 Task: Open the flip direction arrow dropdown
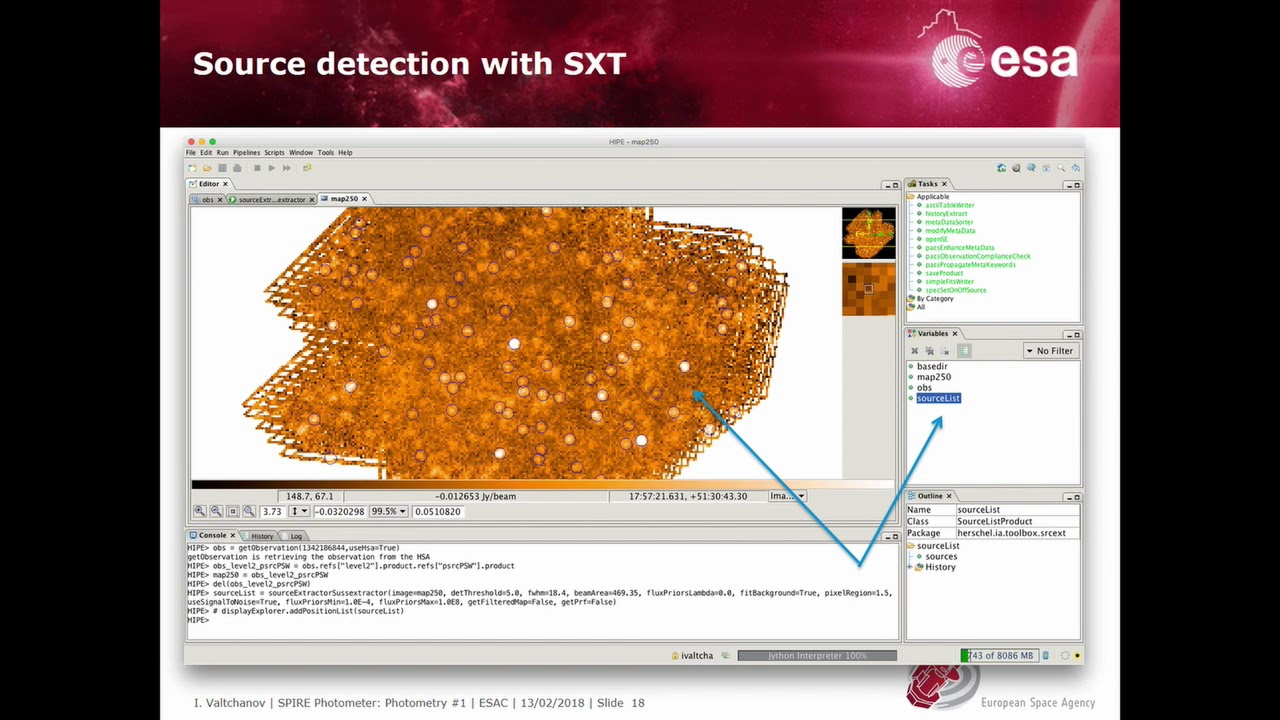click(x=299, y=511)
